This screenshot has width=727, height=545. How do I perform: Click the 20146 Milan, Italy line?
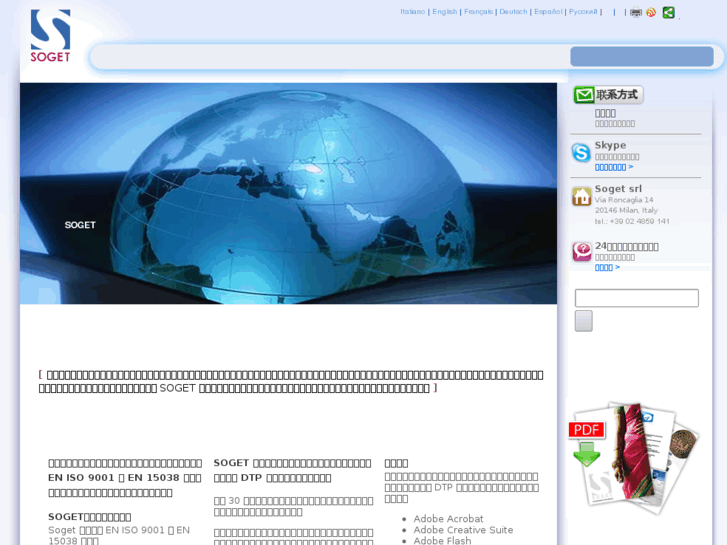point(626,210)
